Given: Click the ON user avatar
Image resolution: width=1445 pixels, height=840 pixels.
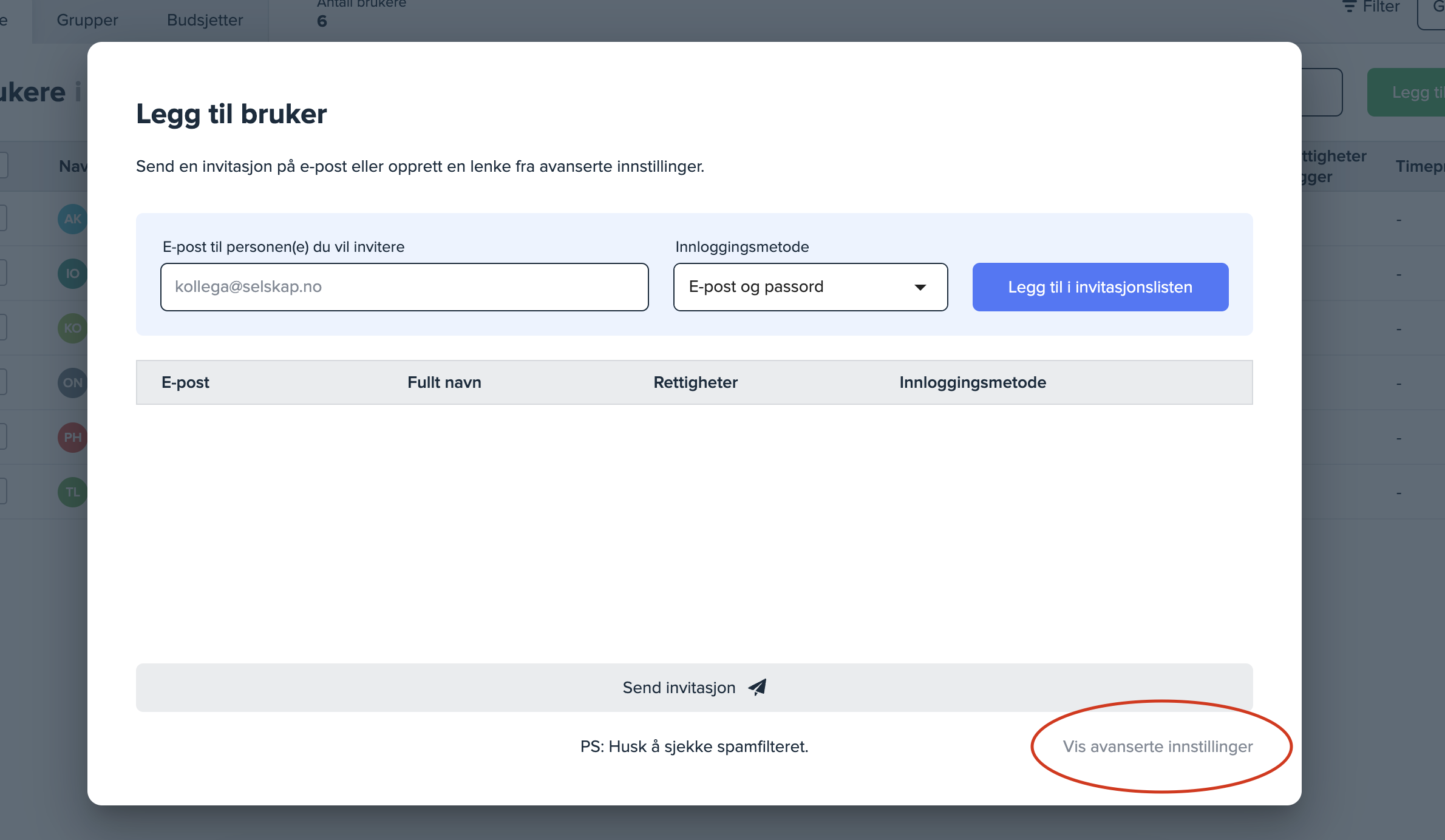Looking at the screenshot, I should point(72,383).
